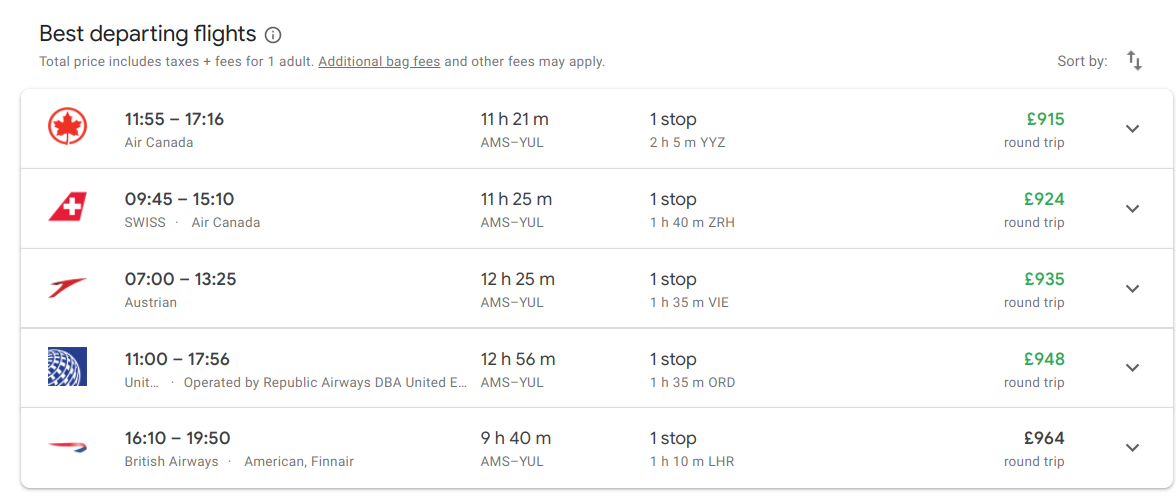Click the £948 round trip price

(1044, 360)
